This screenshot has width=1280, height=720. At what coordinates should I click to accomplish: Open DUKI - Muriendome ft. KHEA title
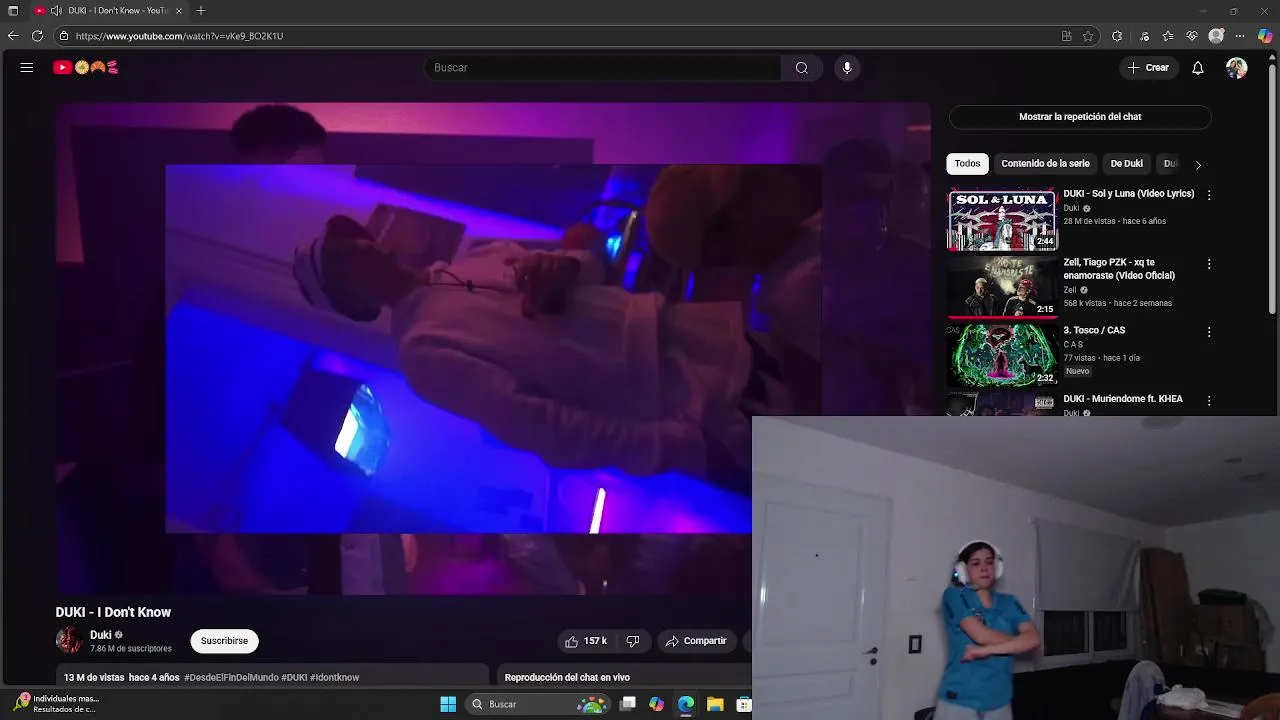coord(1123,399)
